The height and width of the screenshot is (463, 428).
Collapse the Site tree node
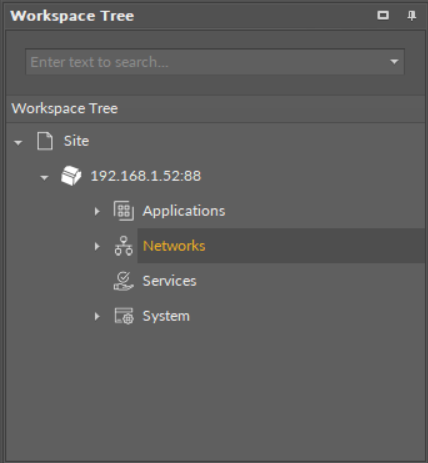18,143
